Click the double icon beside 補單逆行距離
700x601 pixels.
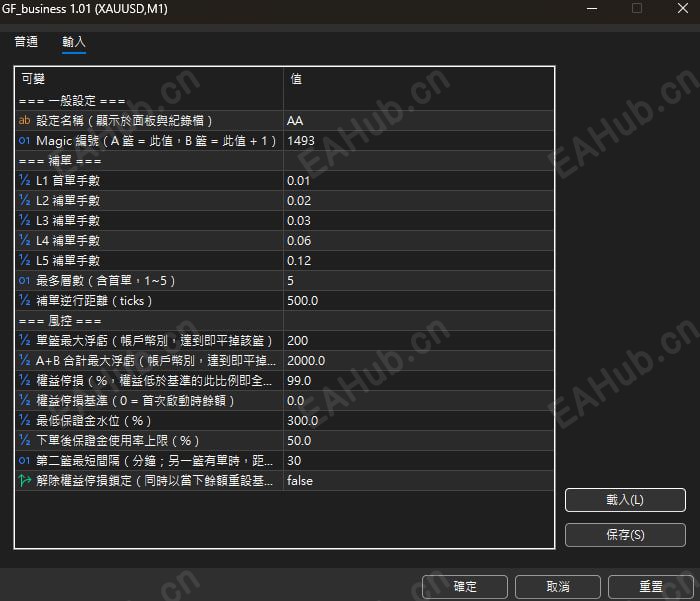[x=25, y=300]
